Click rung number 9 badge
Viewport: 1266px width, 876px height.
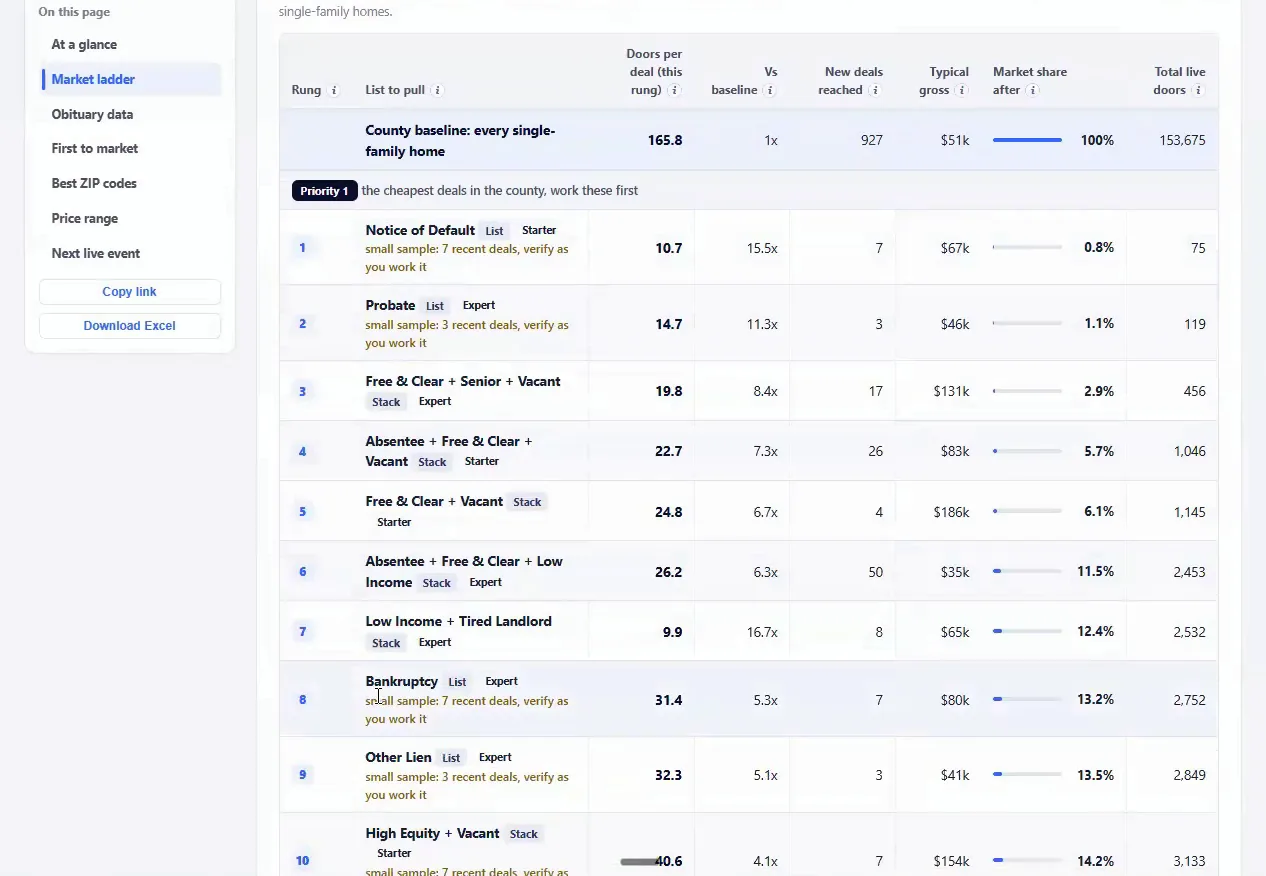click(302, 775)
